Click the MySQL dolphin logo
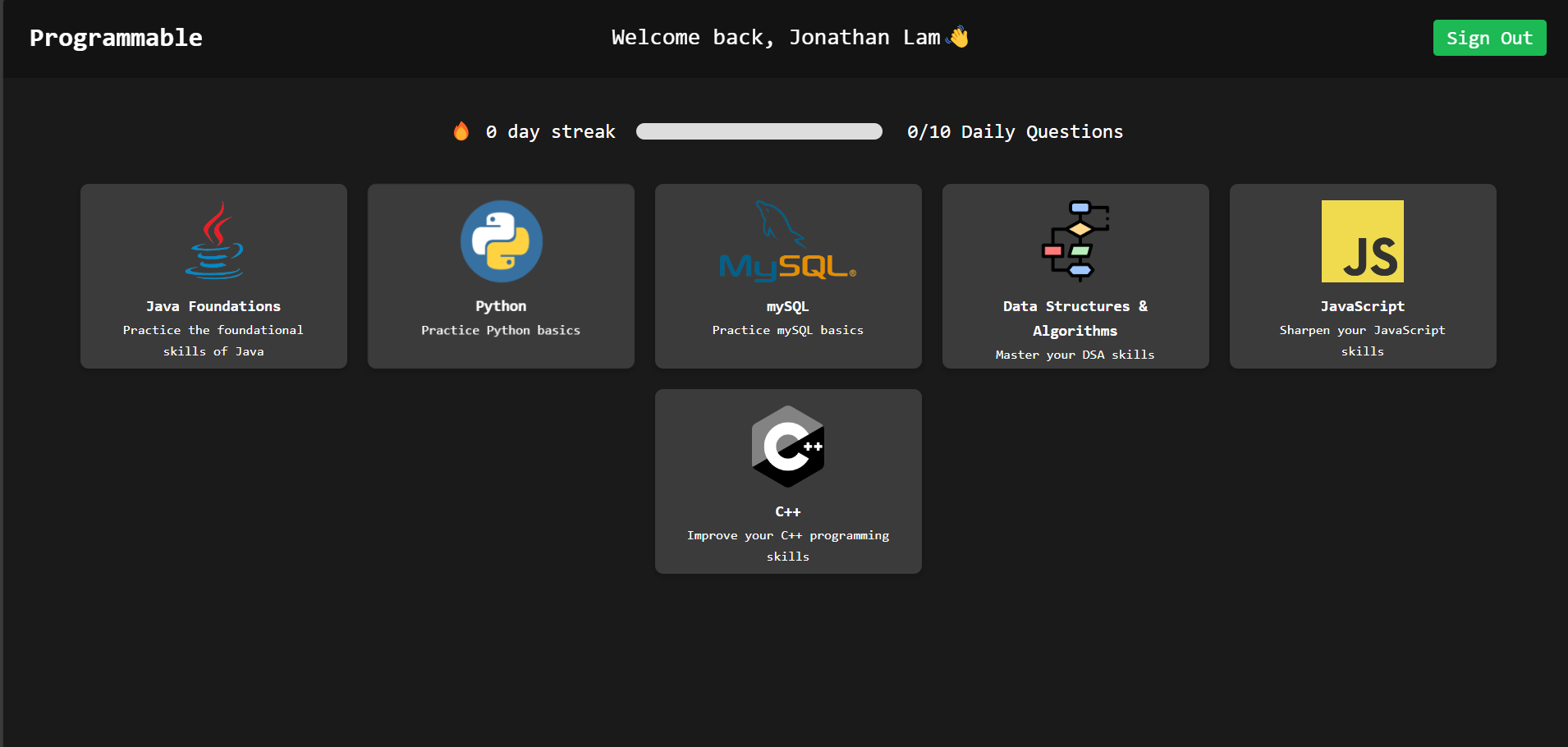This screenshot has width=1568, height=747. pos(788,241)
